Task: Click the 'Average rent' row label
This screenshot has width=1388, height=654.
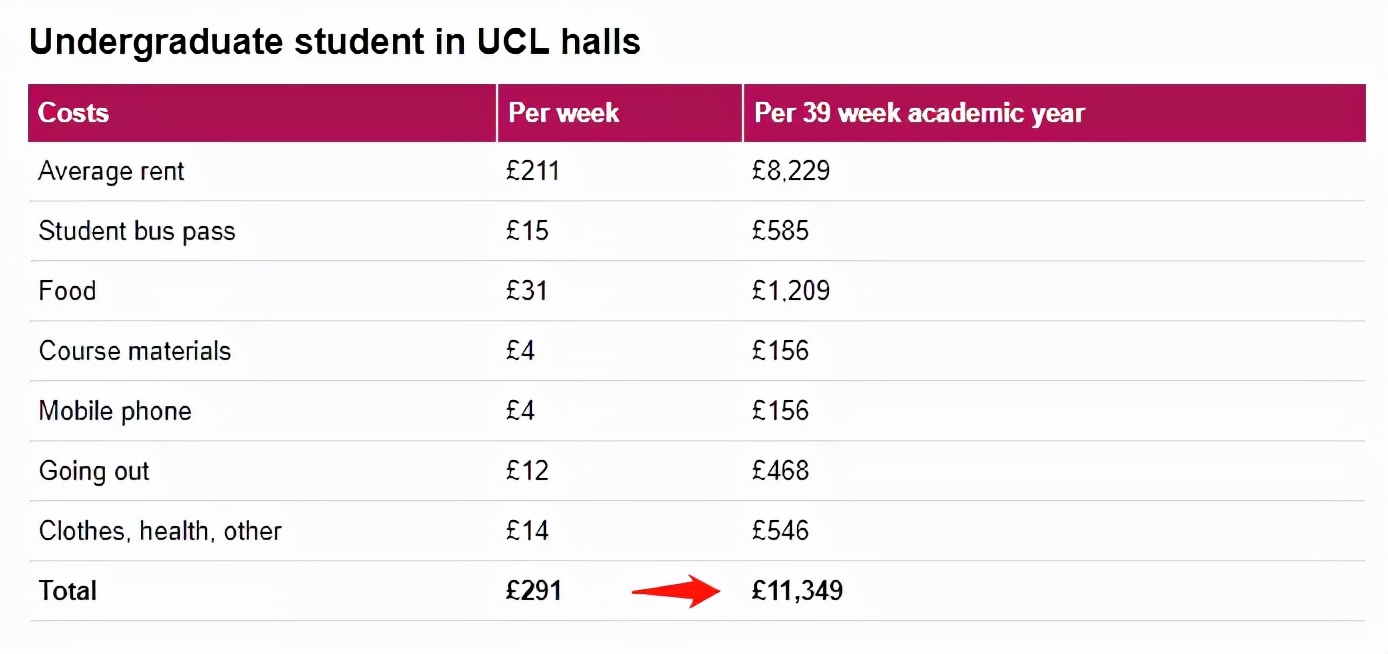Action: [111, 171]
